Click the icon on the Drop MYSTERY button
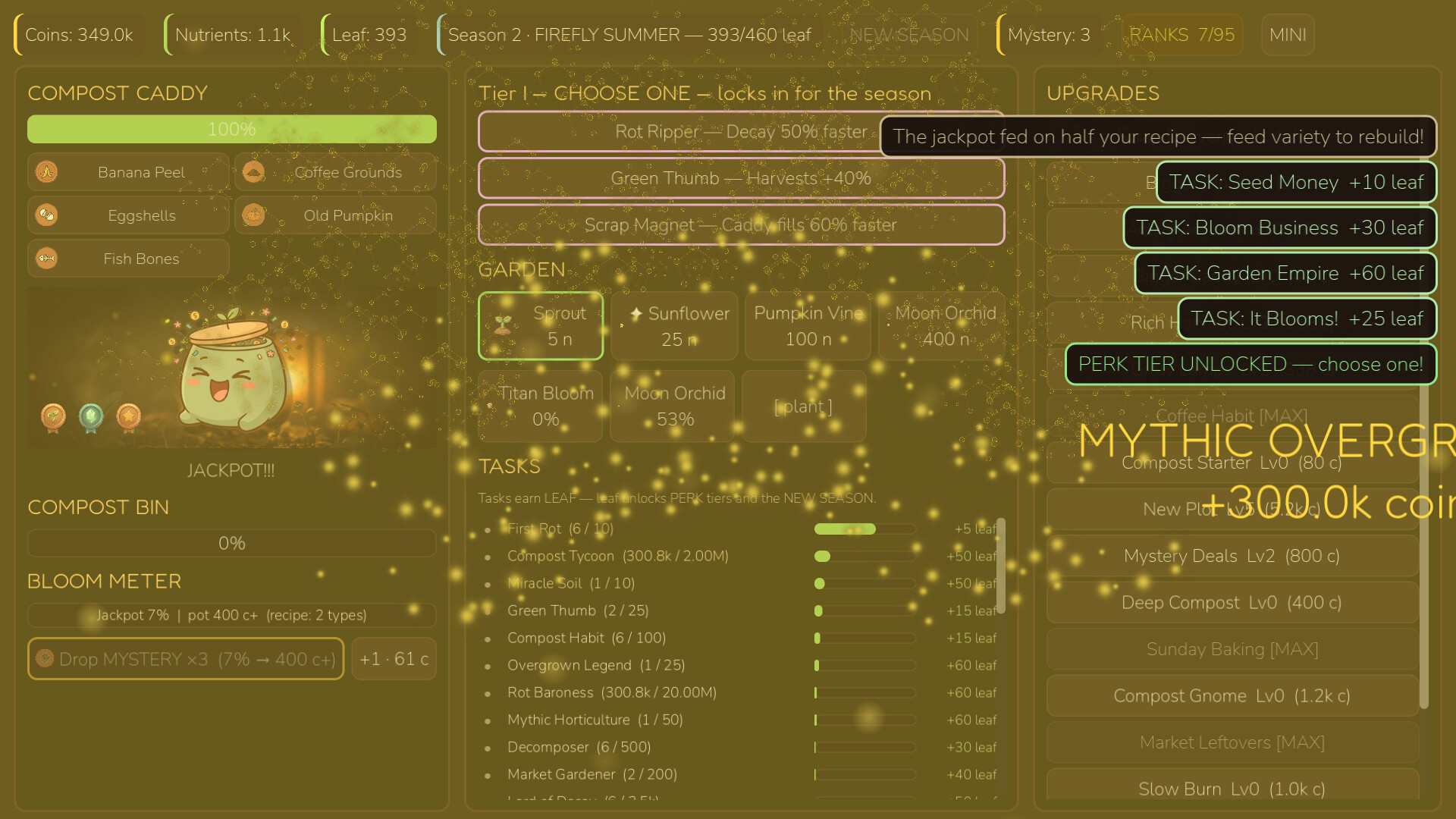Image resolution: width=1456 pixels, height=819 pixels. [45, 658]
